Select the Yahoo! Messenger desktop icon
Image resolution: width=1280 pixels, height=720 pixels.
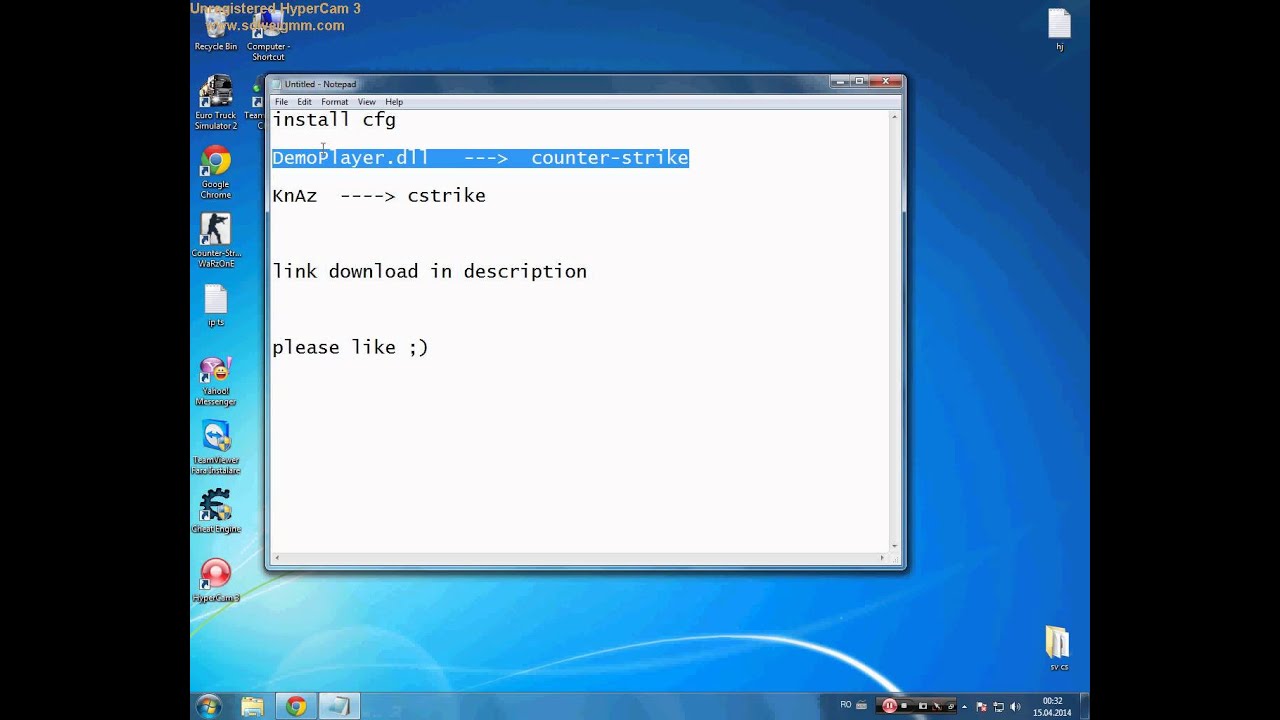tap(216, 381)
